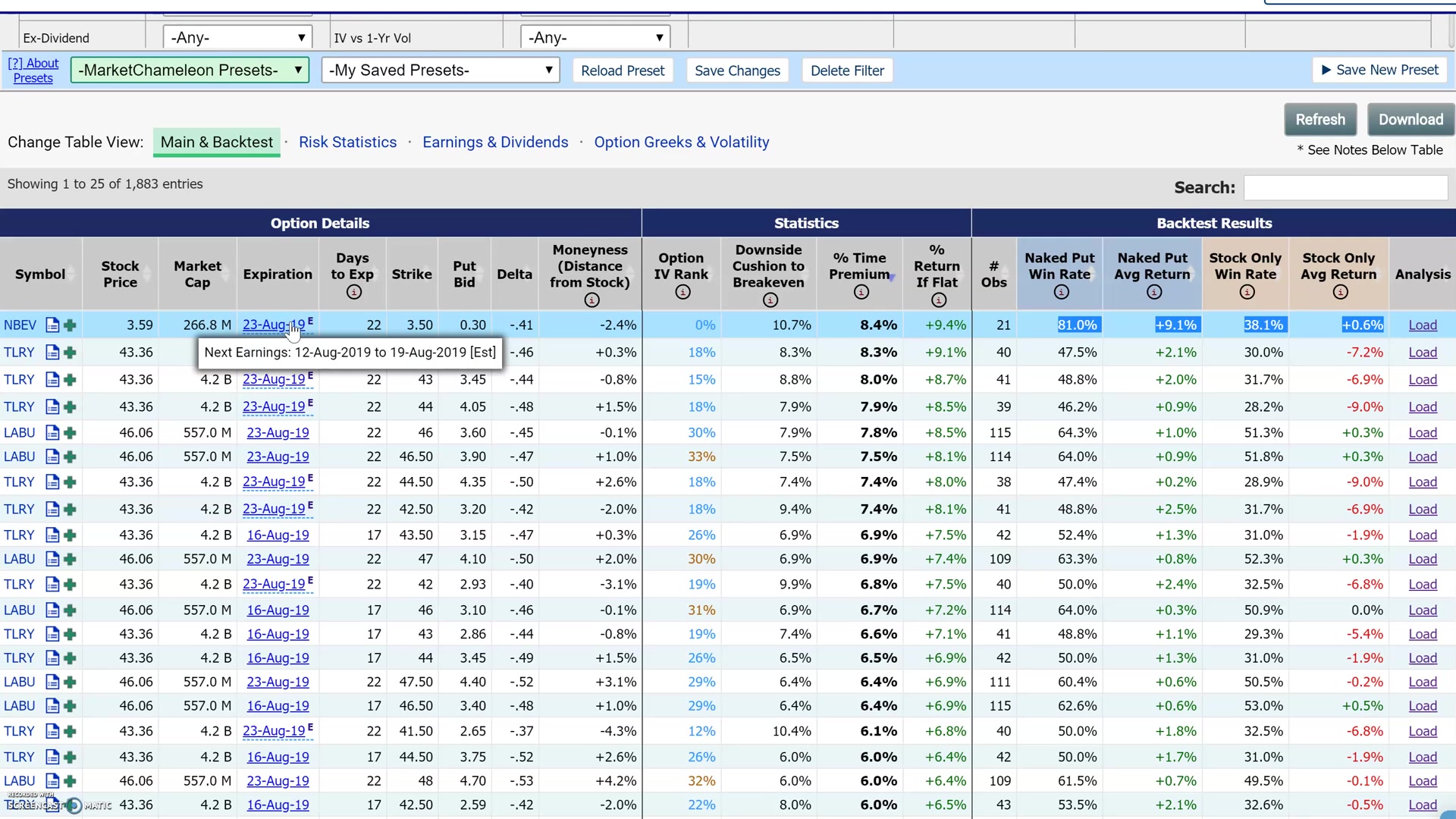
Task: Click the 'See Notes Below Table' note
Action: coord(1370,150)
